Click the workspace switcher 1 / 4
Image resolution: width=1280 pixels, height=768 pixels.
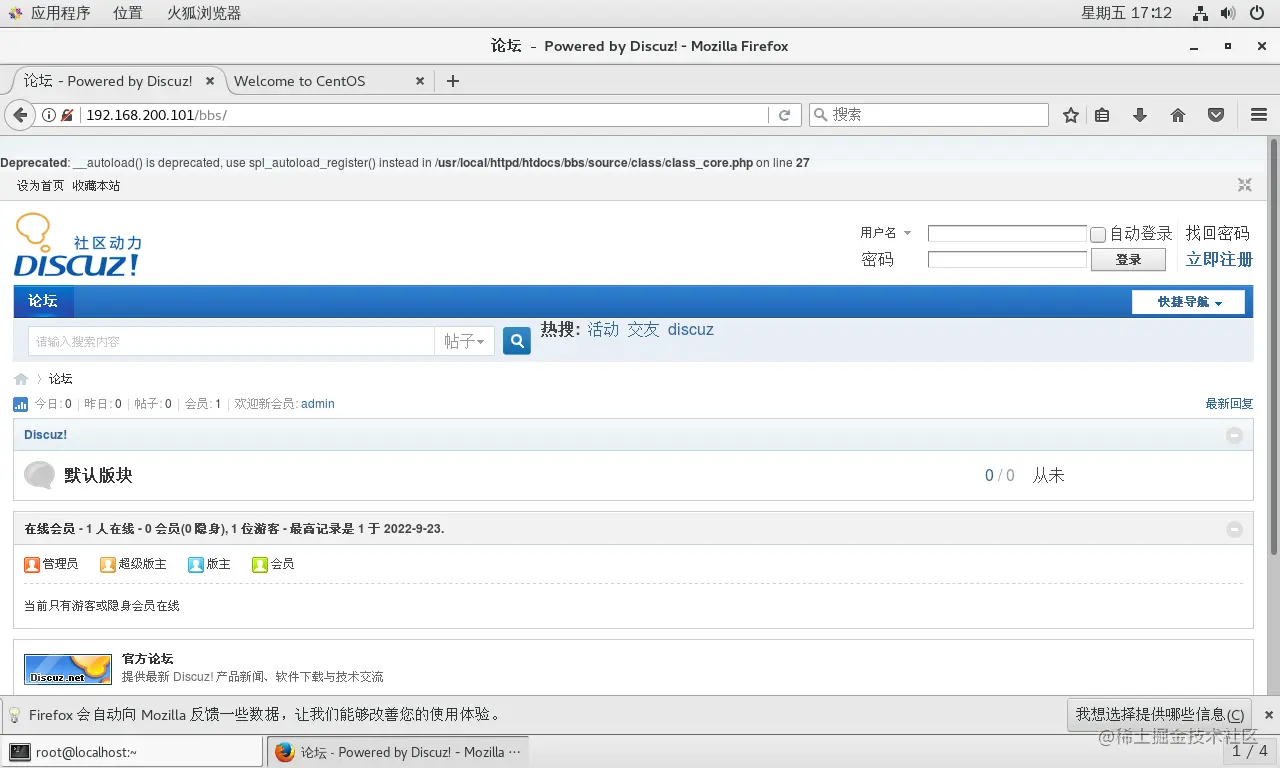pyautogui.click(x=1249, y=751)
